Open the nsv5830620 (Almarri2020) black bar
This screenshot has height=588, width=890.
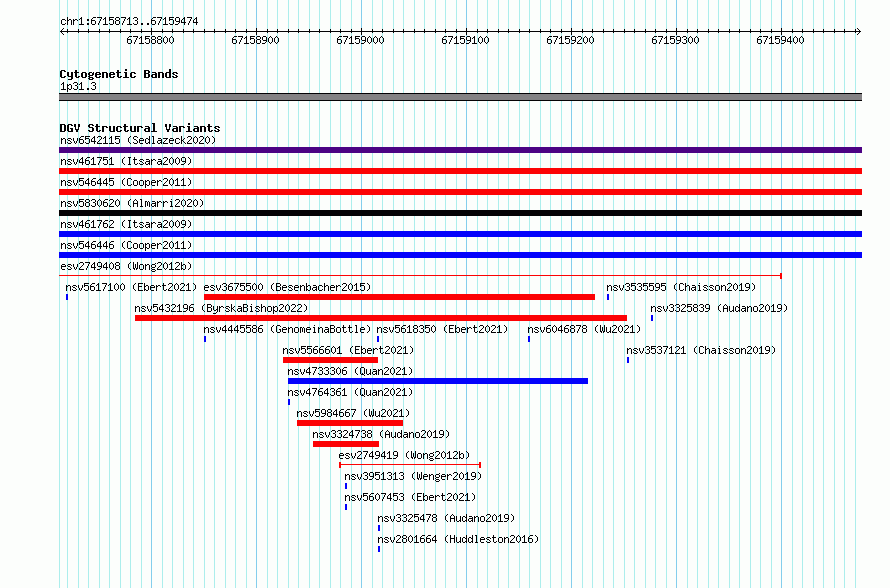460,213
